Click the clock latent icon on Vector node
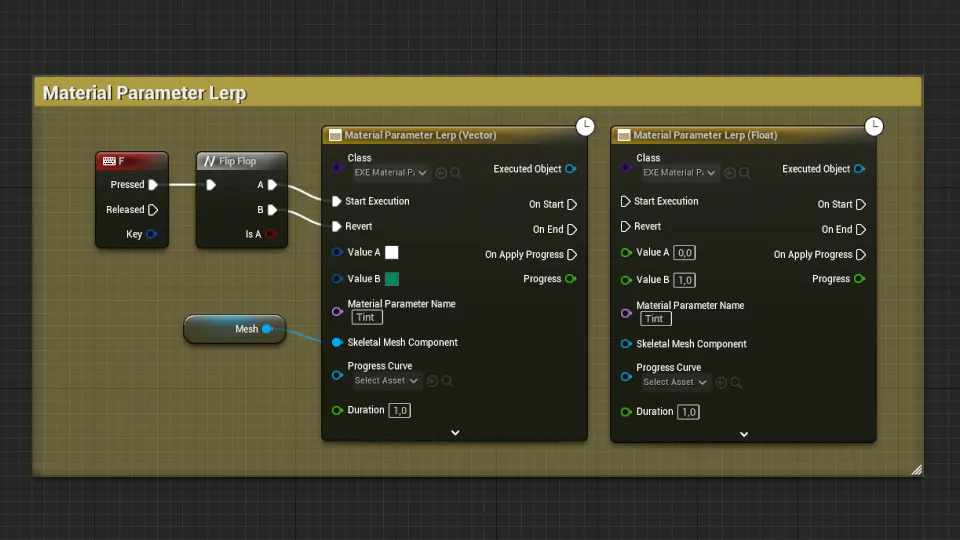The width and height of the screenshot is (960, 540). click(585, 126)
